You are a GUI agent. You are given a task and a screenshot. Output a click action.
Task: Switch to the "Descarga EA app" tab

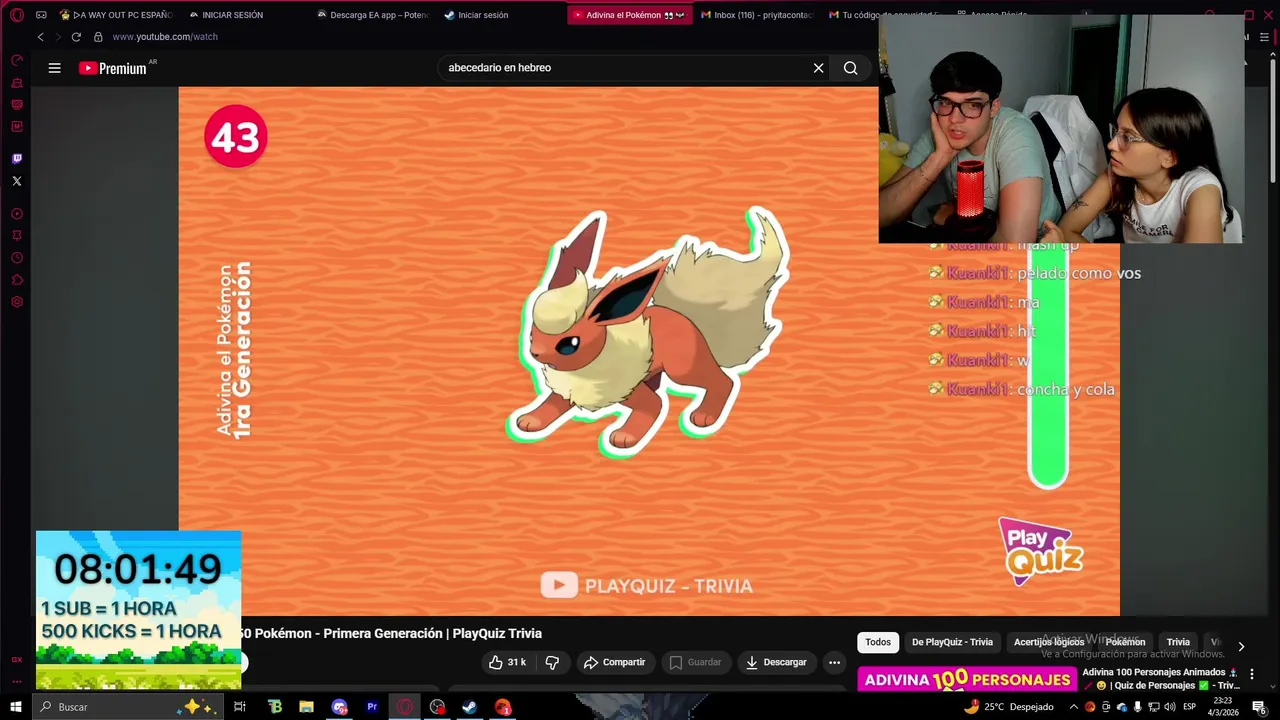tap(373, 15)
